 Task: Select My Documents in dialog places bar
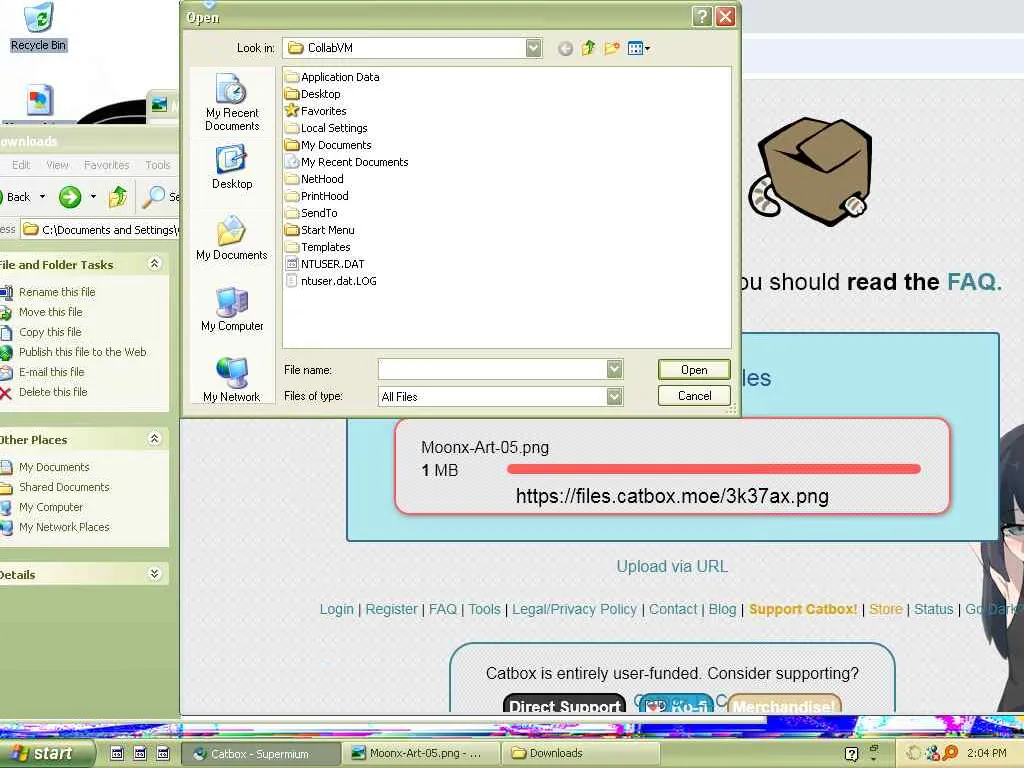point(232,238)
